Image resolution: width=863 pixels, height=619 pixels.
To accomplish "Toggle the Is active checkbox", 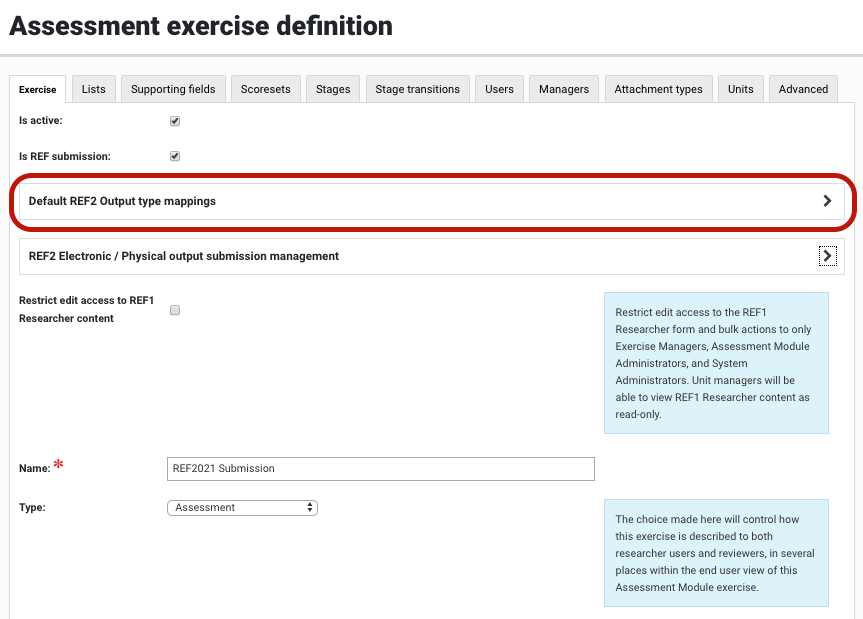I will pyautogui.click(x=175, y=121).
